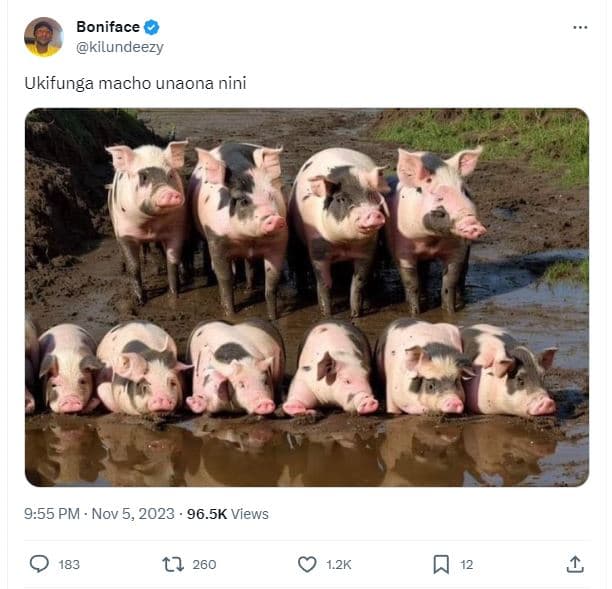Click the 260 retweets count
Viewport: 612px width, 589px height.
tap(204, 565)
